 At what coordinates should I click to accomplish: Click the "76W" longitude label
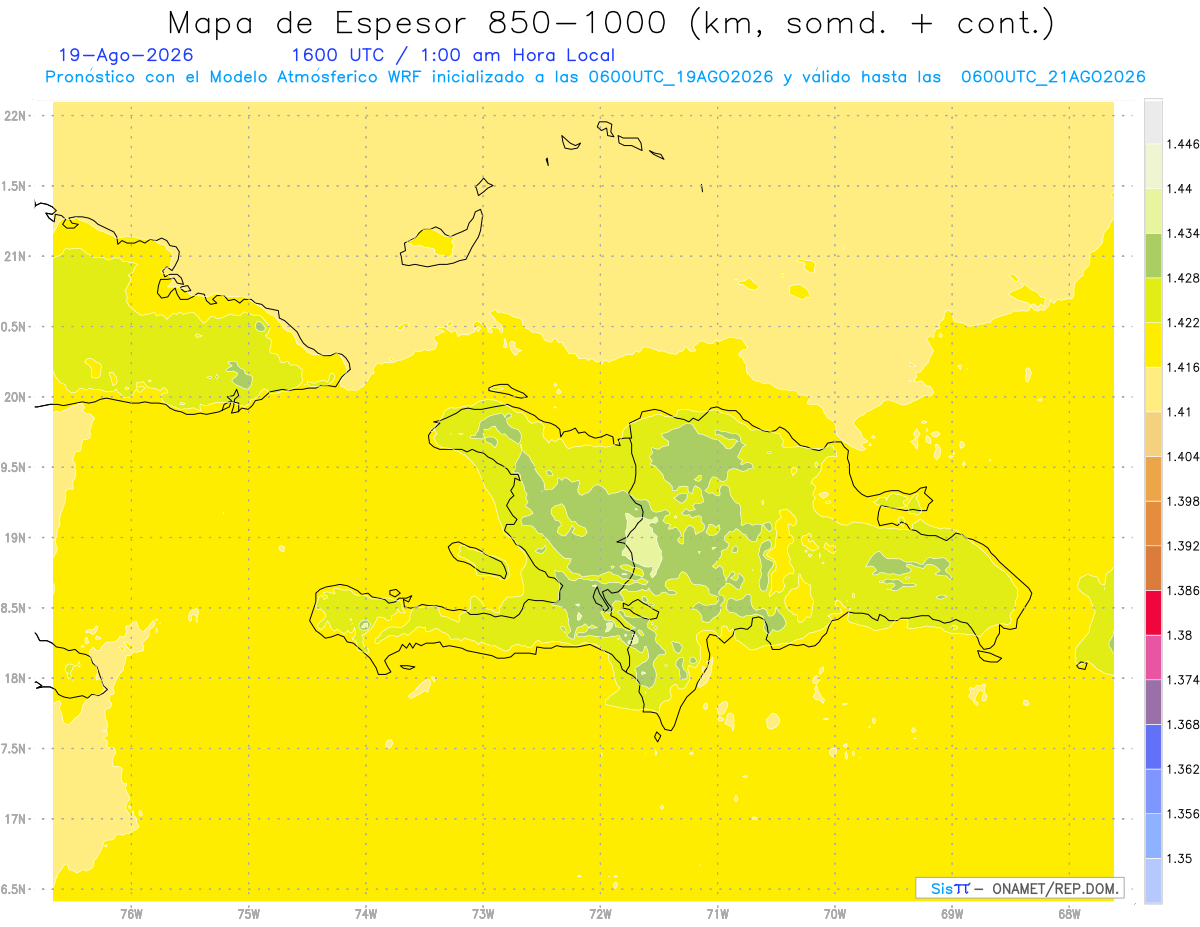pos(131,914)
